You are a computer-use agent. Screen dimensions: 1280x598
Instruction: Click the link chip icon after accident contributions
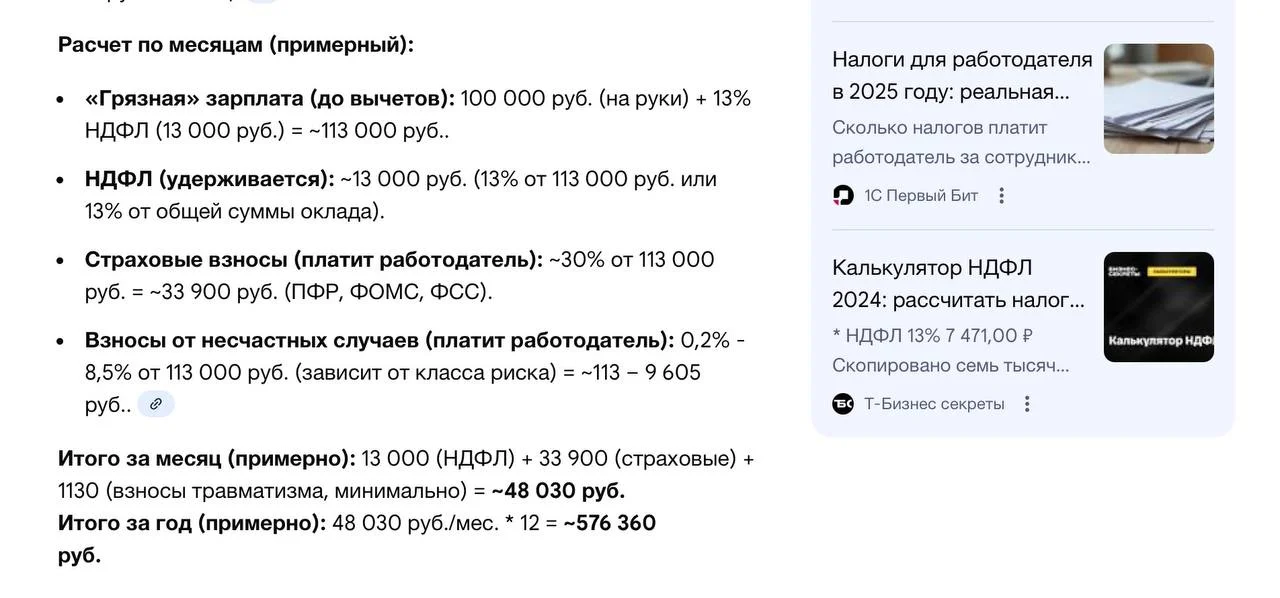[156, 404]
